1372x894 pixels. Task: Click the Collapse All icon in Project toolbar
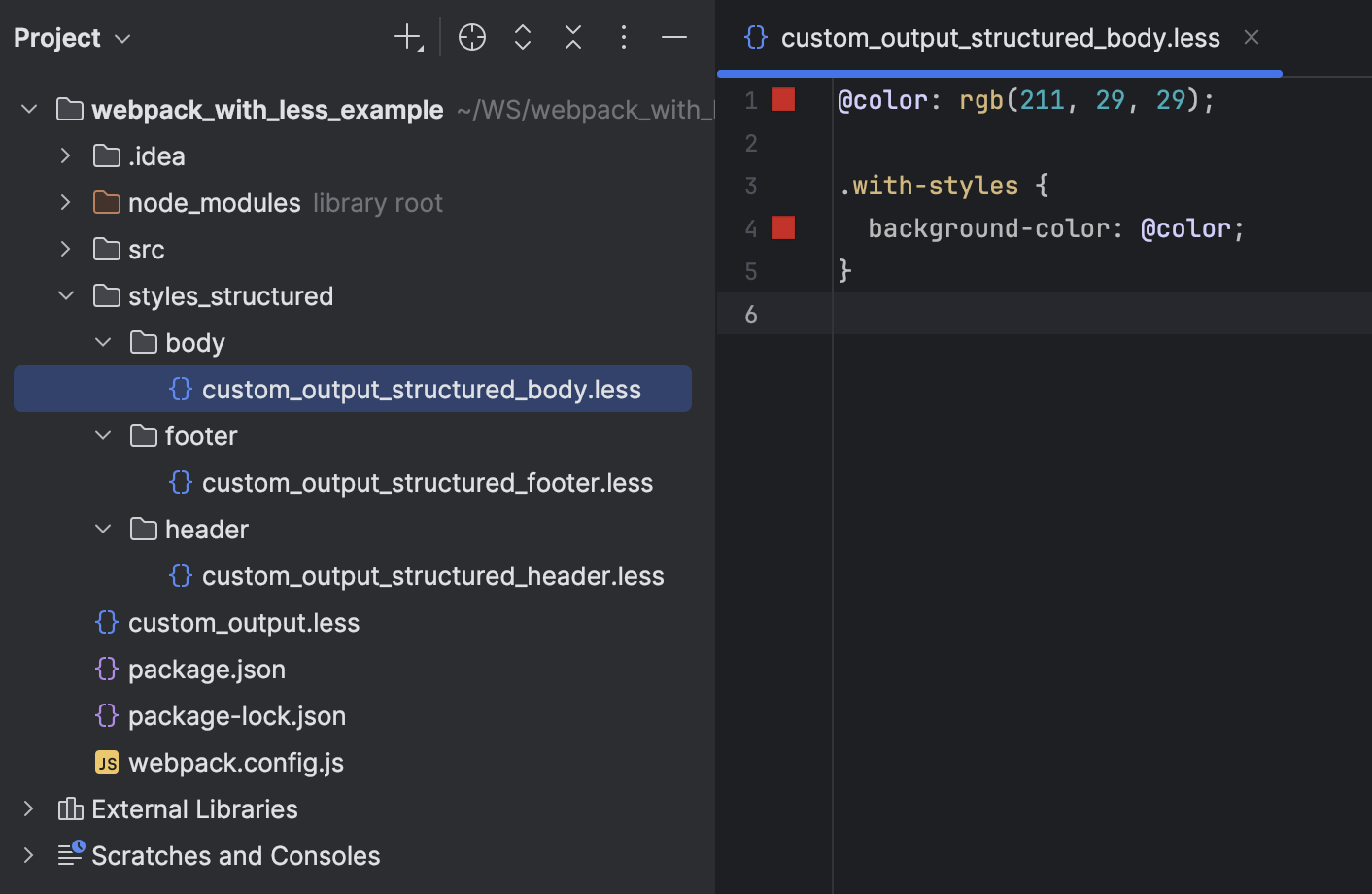point(573,37)
